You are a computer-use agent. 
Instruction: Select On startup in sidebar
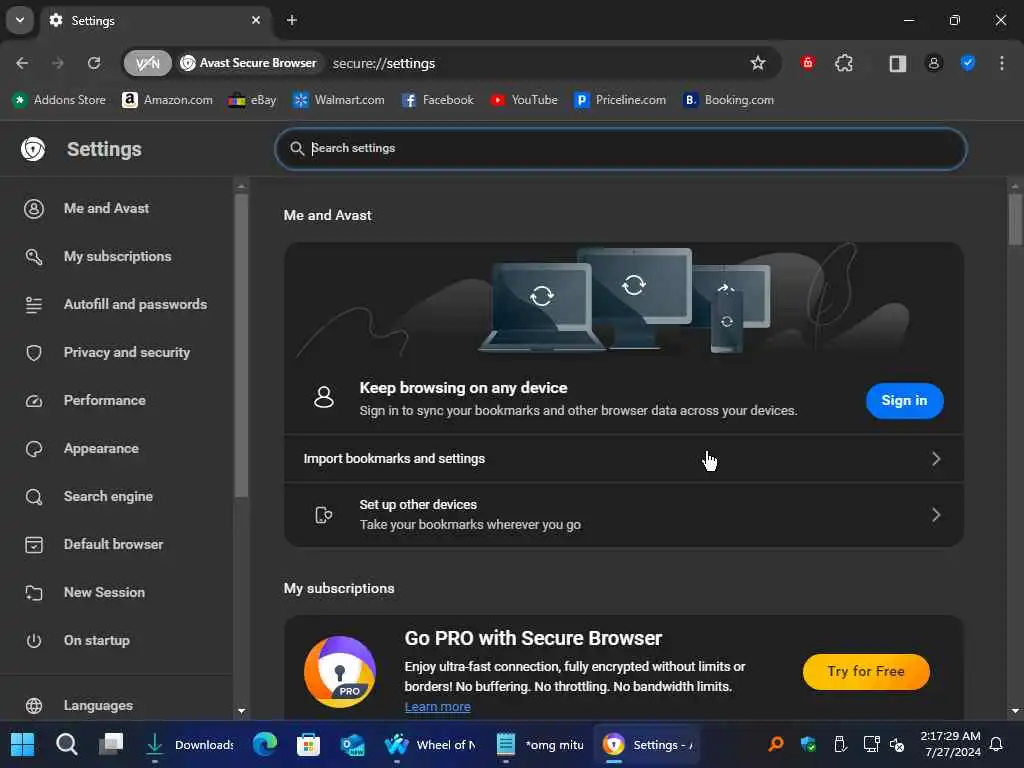click(118, 641)
